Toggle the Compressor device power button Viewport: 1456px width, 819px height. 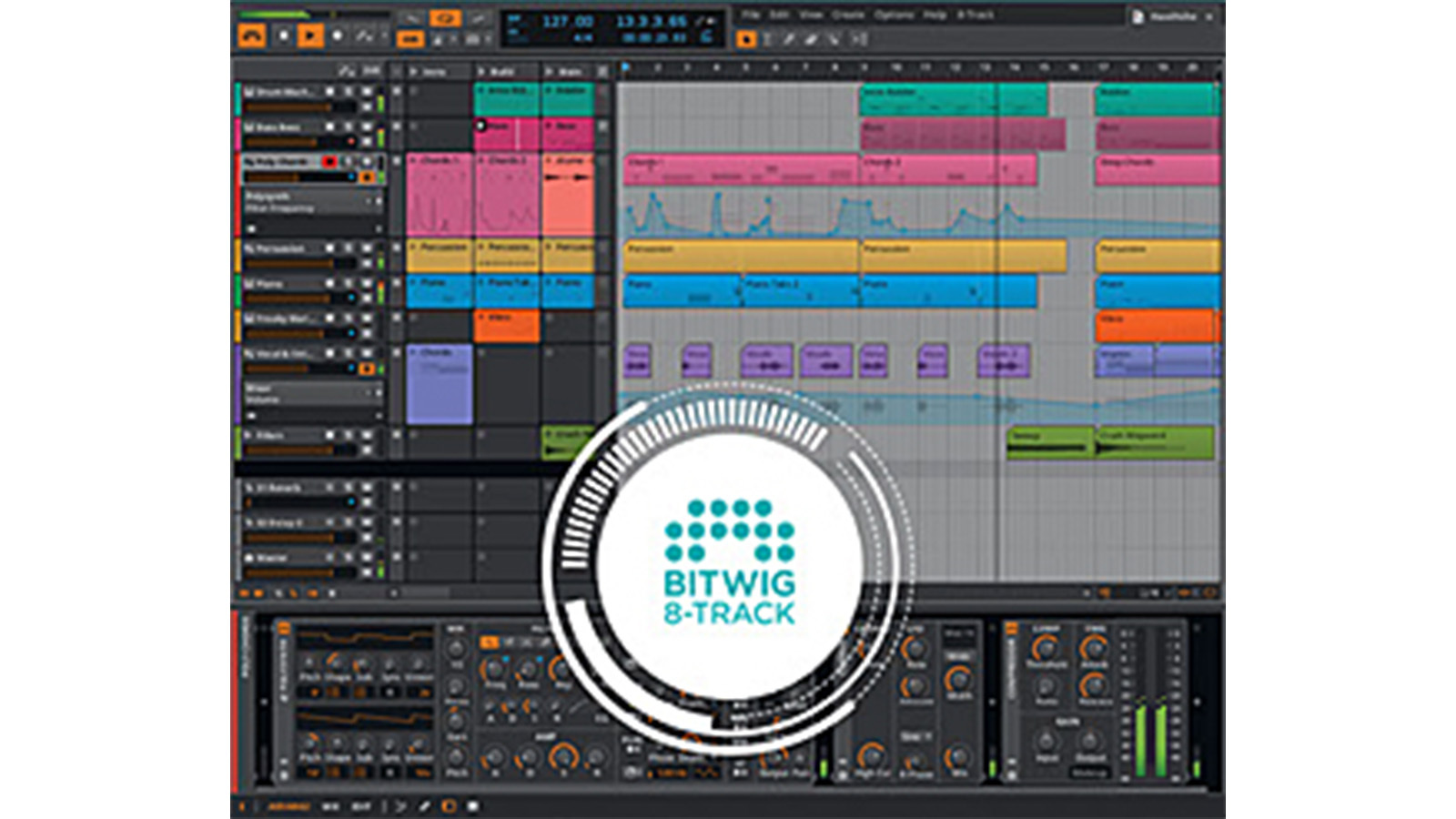coord(1010,628)
